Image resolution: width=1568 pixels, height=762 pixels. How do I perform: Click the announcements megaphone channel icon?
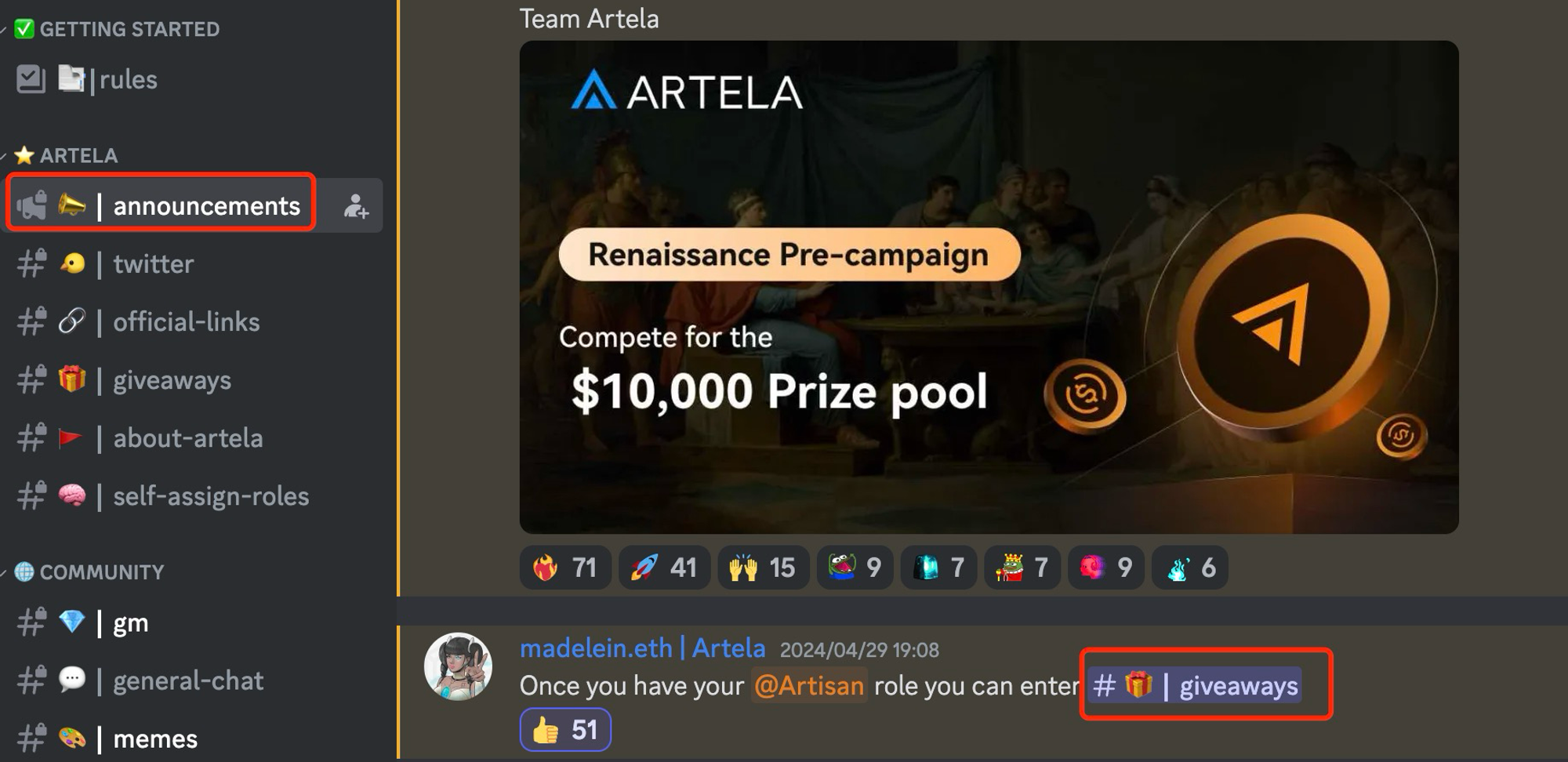[31, 205]
